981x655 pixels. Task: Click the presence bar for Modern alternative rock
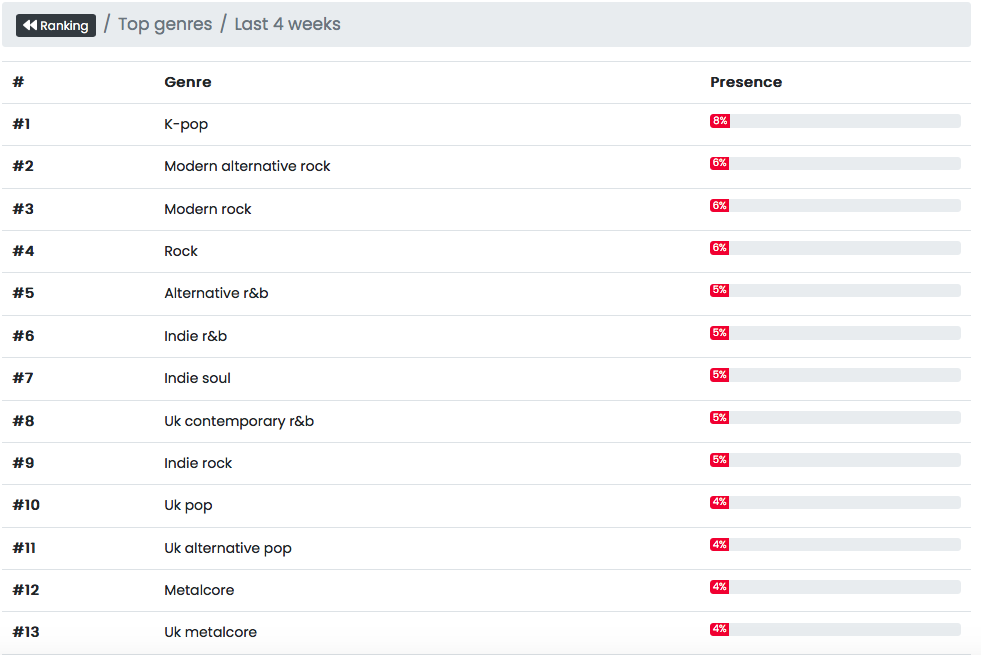point(835,163)
